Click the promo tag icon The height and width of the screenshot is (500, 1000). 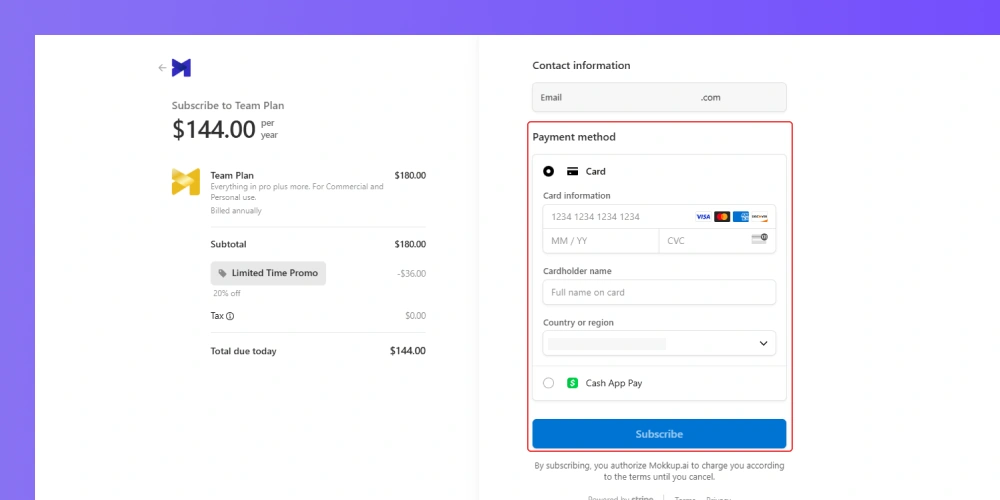click(x=223, y=273)
